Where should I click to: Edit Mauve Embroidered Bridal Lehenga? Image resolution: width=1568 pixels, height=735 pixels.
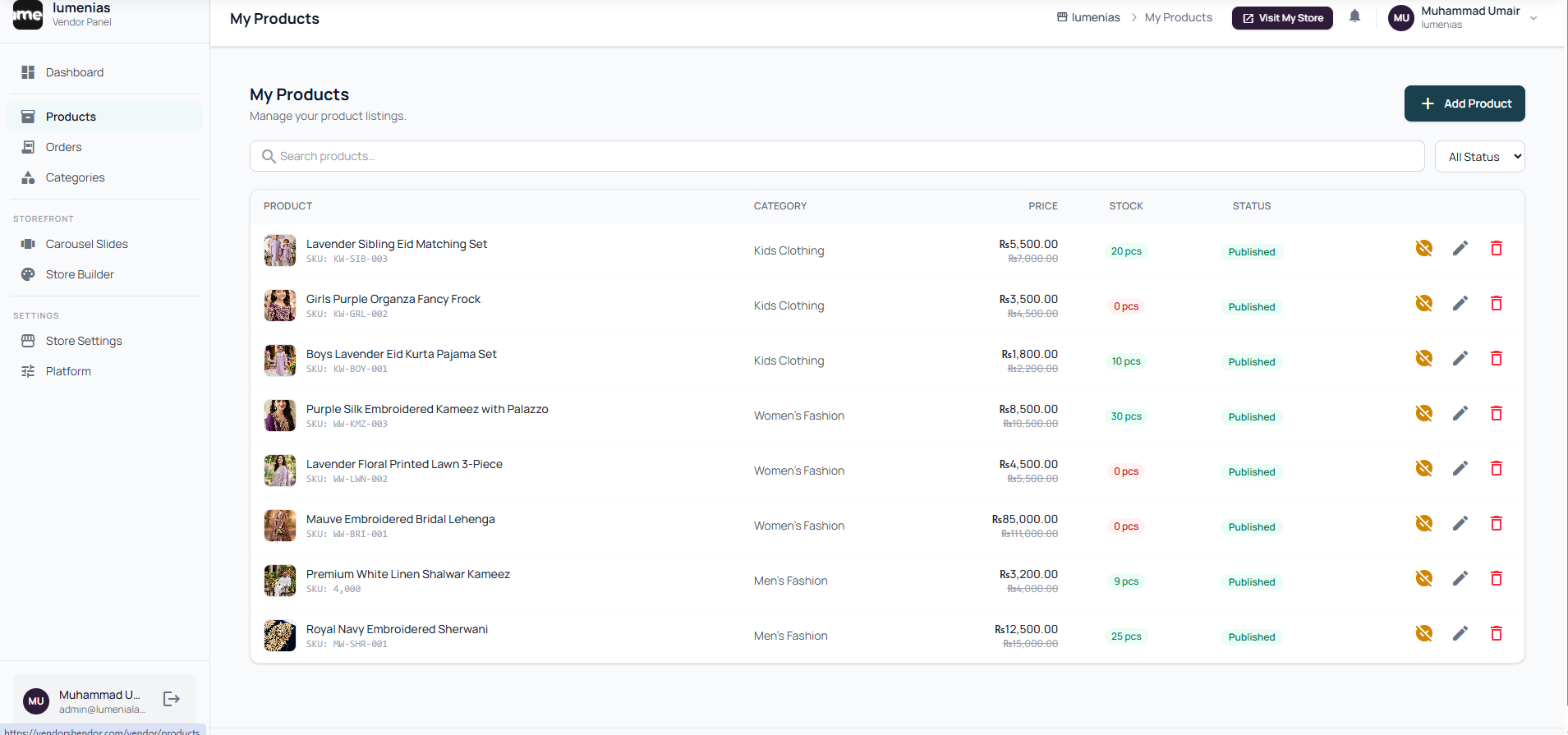point(1460,523)
